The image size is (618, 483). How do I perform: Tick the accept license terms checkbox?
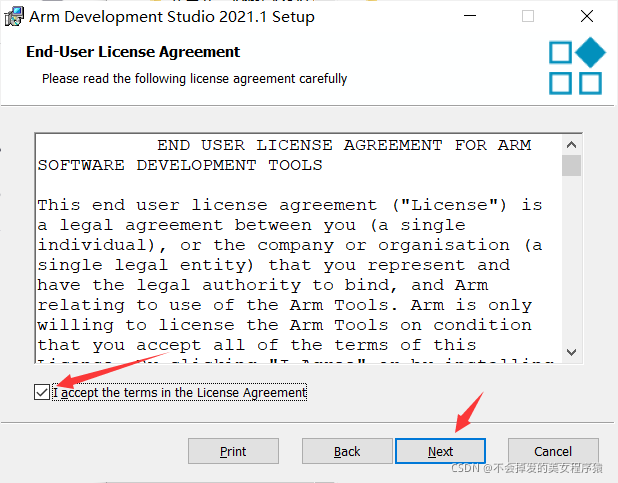pyautogui.click(x=42, y=392)
